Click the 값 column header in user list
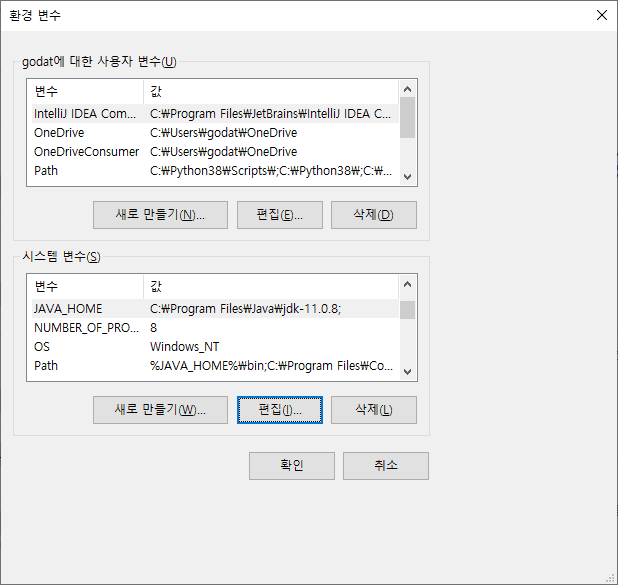Viewport: 618px width, 585px height. [271, 91]
